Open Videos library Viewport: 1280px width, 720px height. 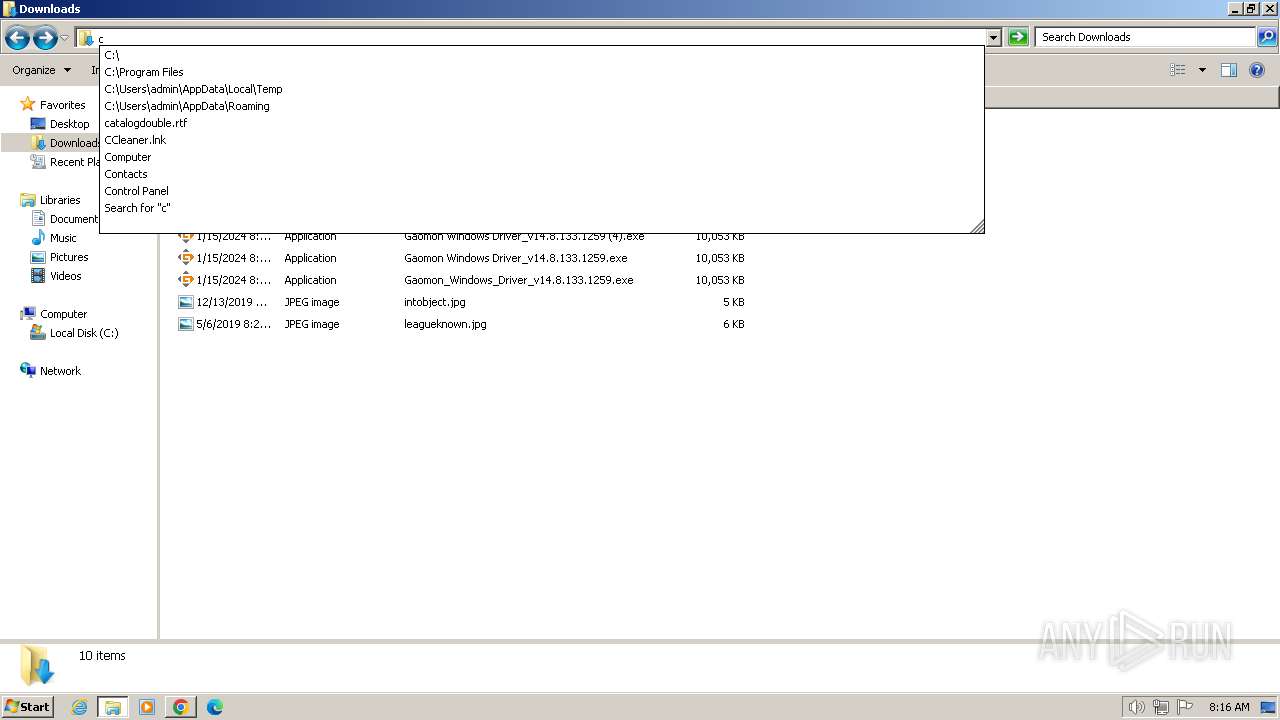tap(66, 276)
